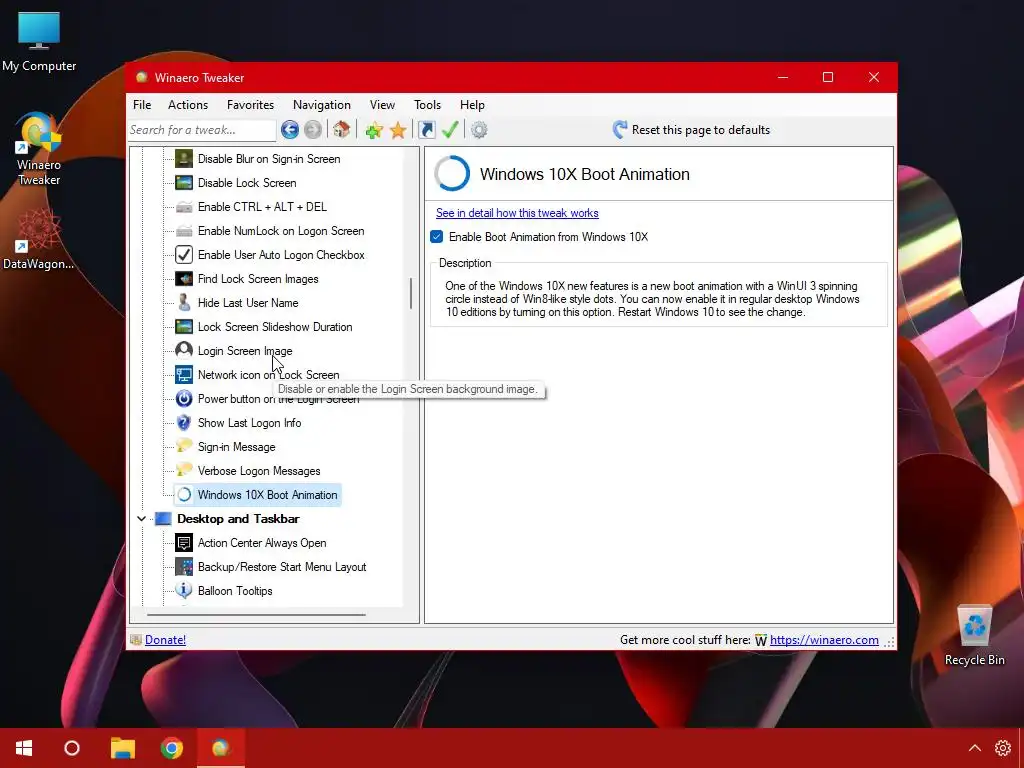This screenshot has width=1024, height=768.
Task: Click the DataWagon desktop shortcut
Action: tap(38, 239)
